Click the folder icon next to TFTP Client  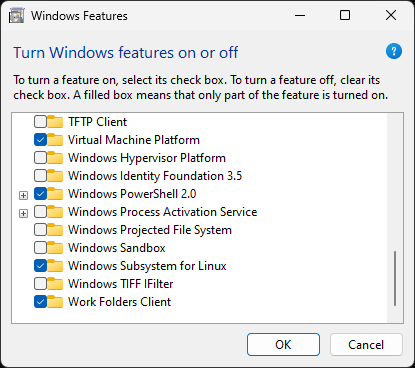55,122
